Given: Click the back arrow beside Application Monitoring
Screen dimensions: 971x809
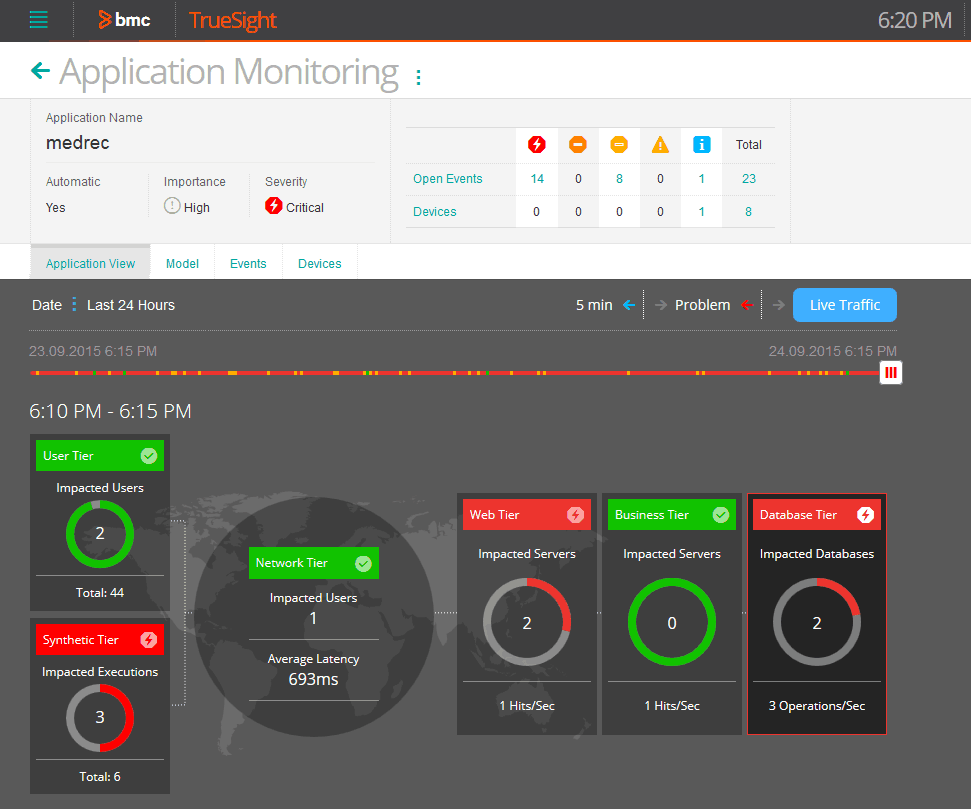Looking at the screenshot, I should 40,71.
